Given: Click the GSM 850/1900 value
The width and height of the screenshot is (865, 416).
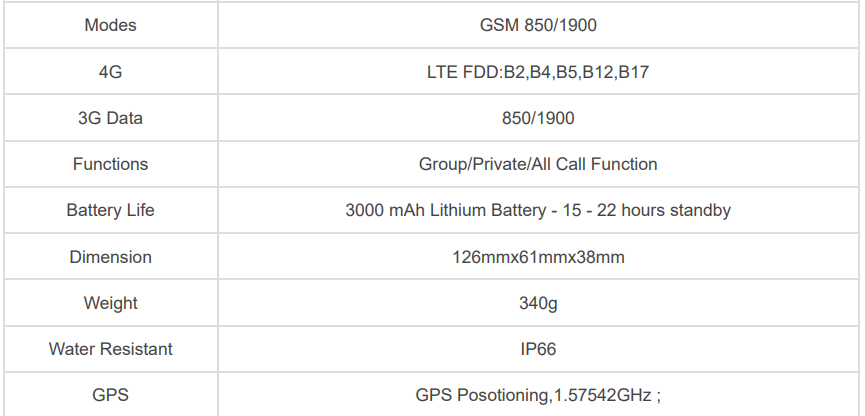Looking at the screenshot, I should [x=538, y=25].
